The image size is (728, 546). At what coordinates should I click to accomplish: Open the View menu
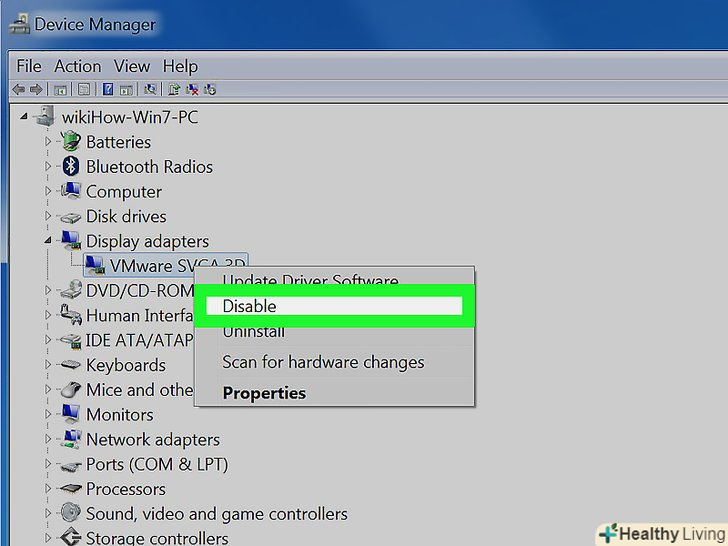132,66
